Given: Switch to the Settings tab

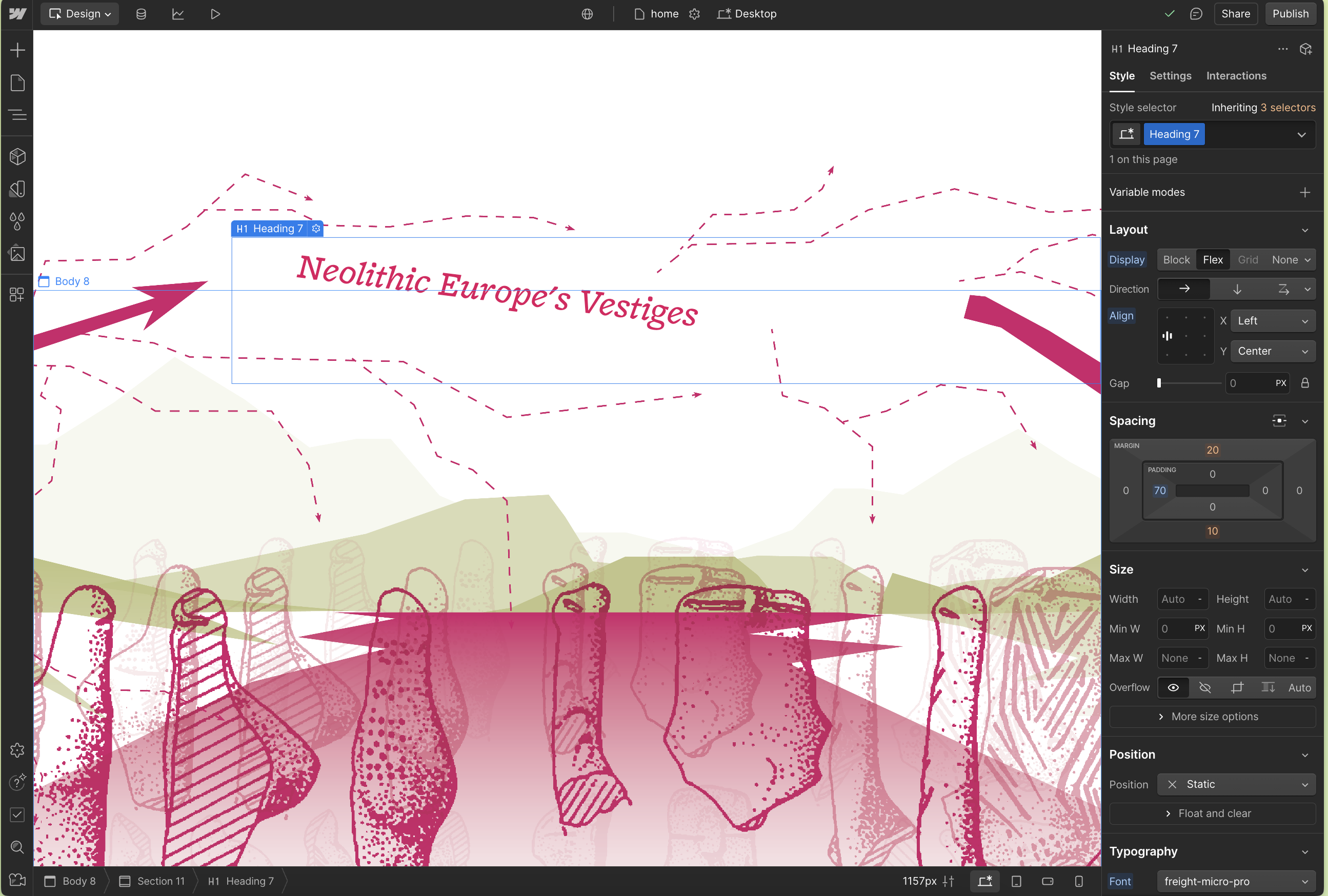Looking at the screenshot, I should [1170, 76].
